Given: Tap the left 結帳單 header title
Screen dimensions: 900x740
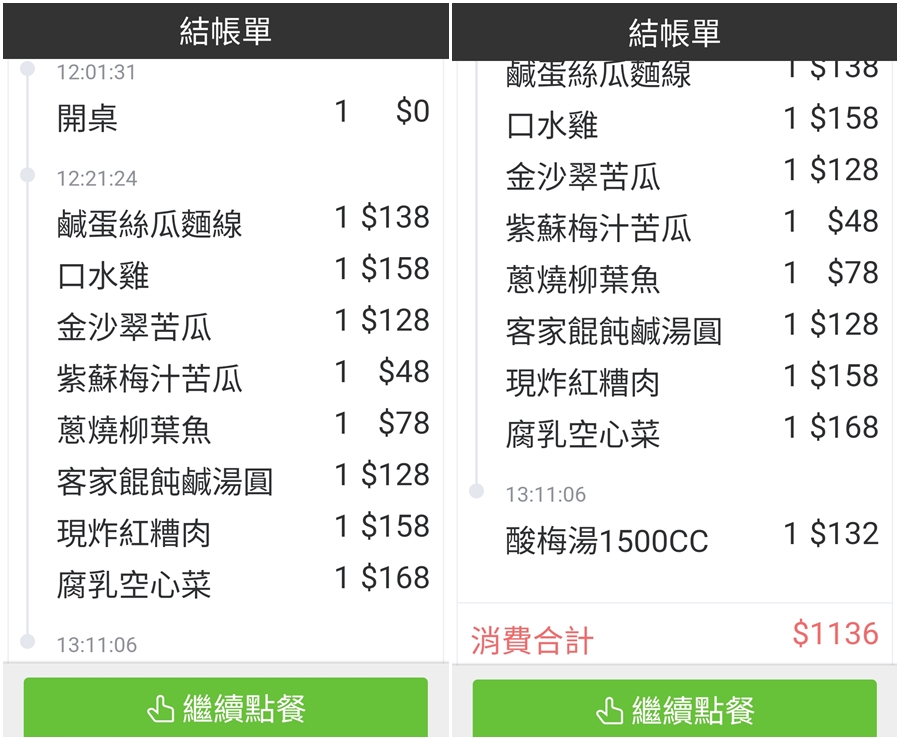Looking at the screenshot, I should (225, 31).
